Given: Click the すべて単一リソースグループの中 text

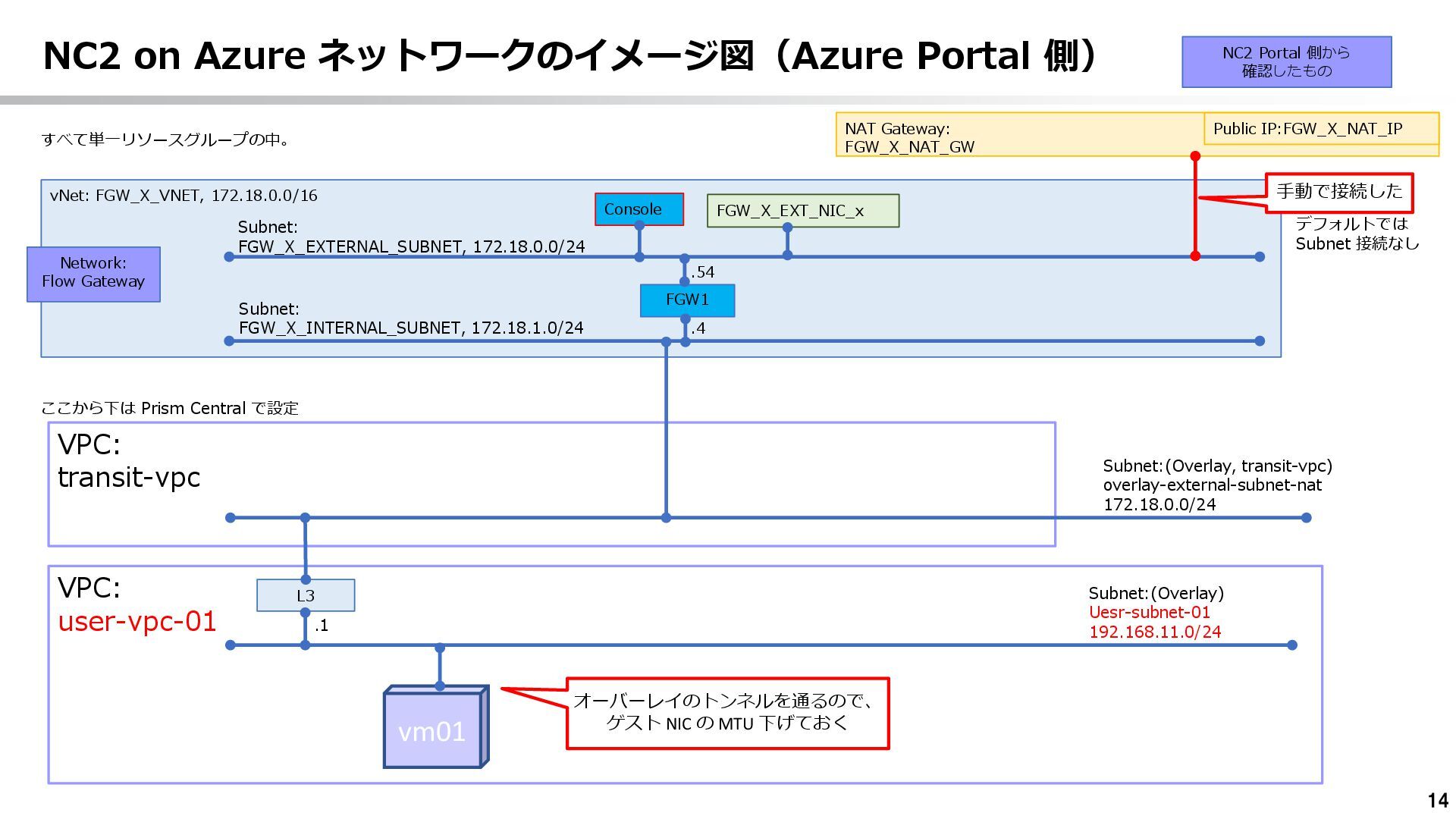Looking at the screenshot, I should pyautogui.click(x=165, y=140).
